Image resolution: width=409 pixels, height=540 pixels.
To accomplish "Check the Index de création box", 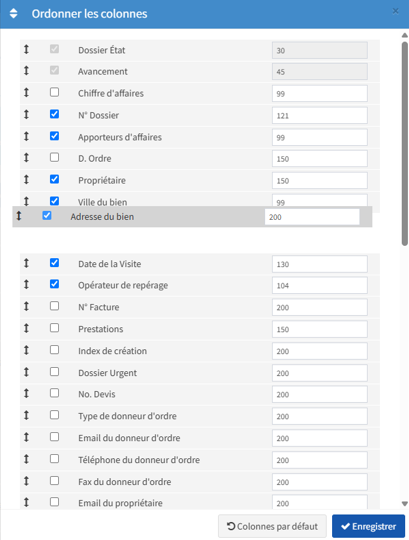I will 54,350.
